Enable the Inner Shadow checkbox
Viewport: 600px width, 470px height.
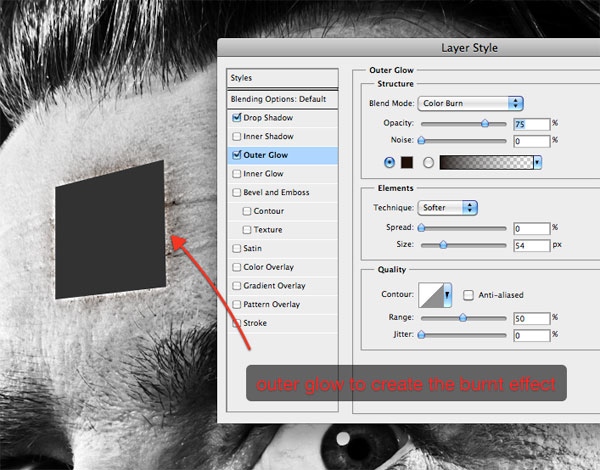[x=236, y=136]
